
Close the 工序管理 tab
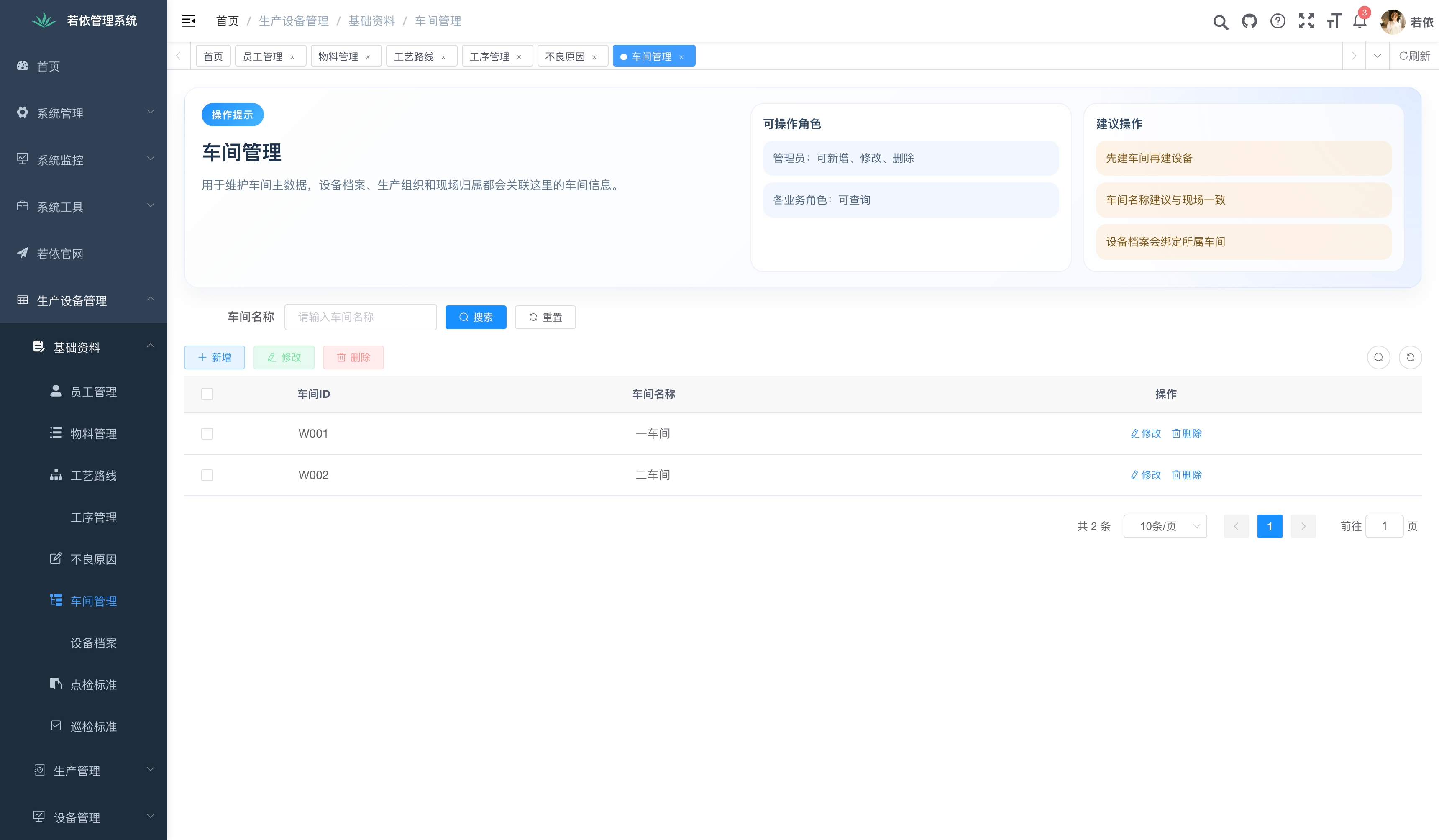click(x=519, y=57)
